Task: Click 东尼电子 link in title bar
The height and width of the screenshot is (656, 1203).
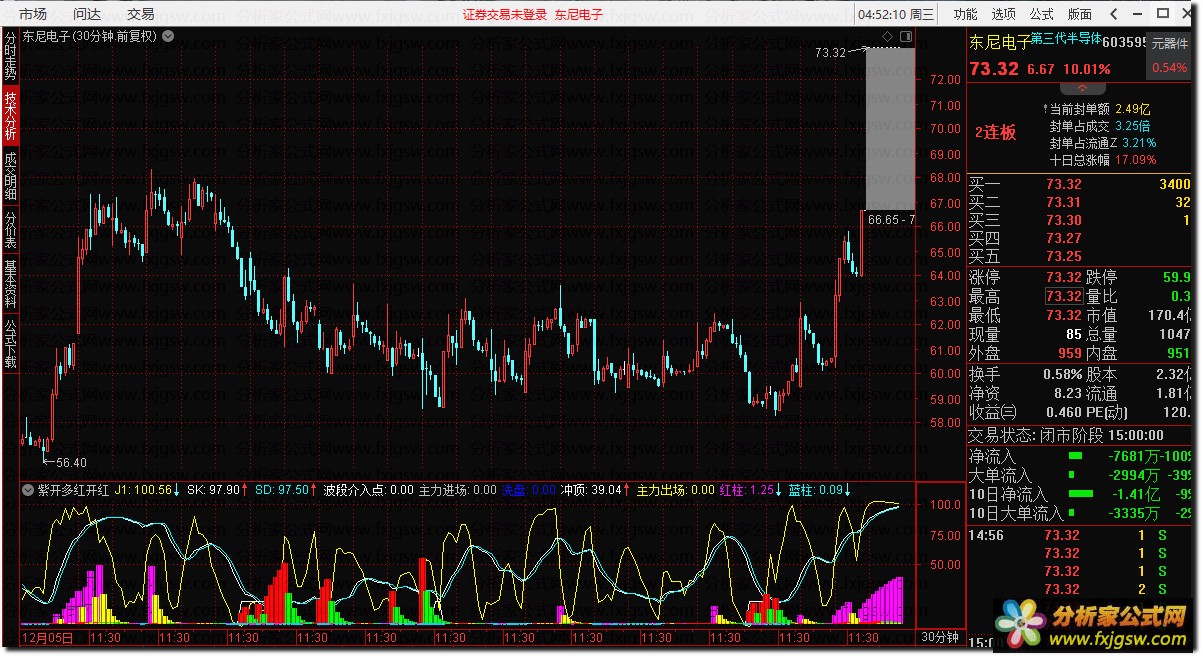Action: (x=580, y=14)
